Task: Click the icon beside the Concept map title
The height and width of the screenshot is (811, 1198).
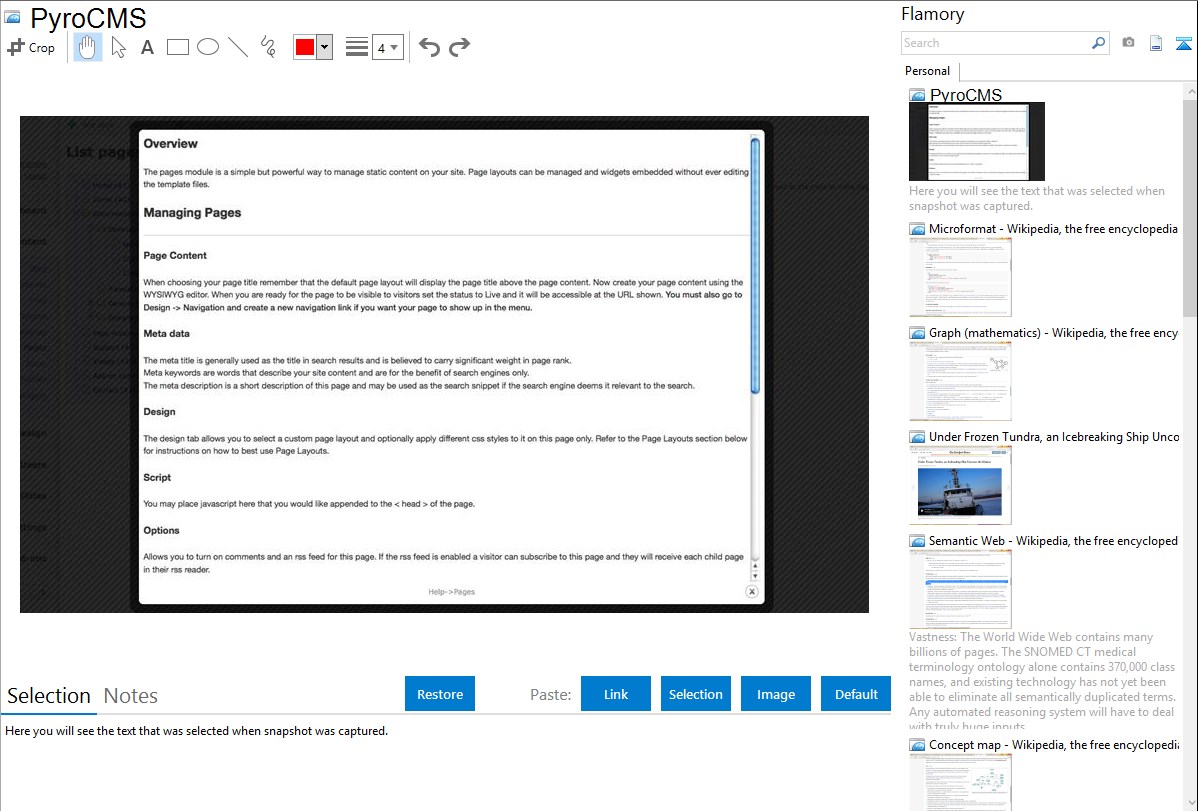Action: (x=918, y=744)
